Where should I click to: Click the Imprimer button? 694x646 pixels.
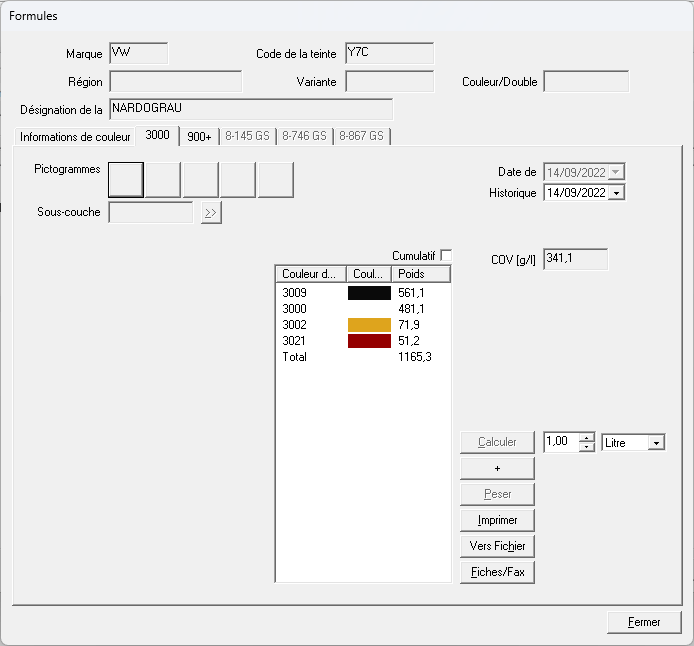click(x=497, y=520)
